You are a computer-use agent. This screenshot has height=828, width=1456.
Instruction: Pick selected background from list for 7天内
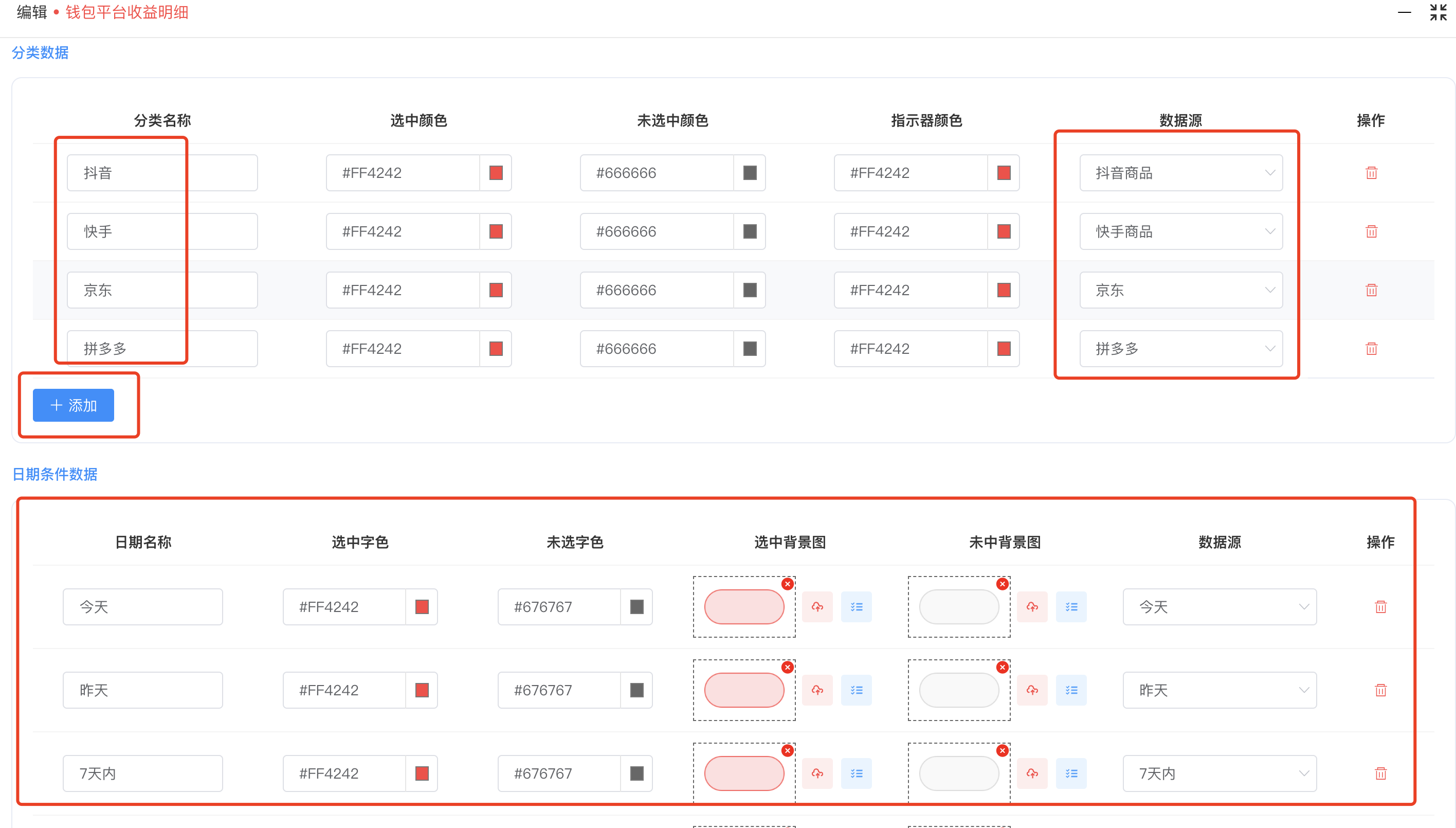point(856,773)
